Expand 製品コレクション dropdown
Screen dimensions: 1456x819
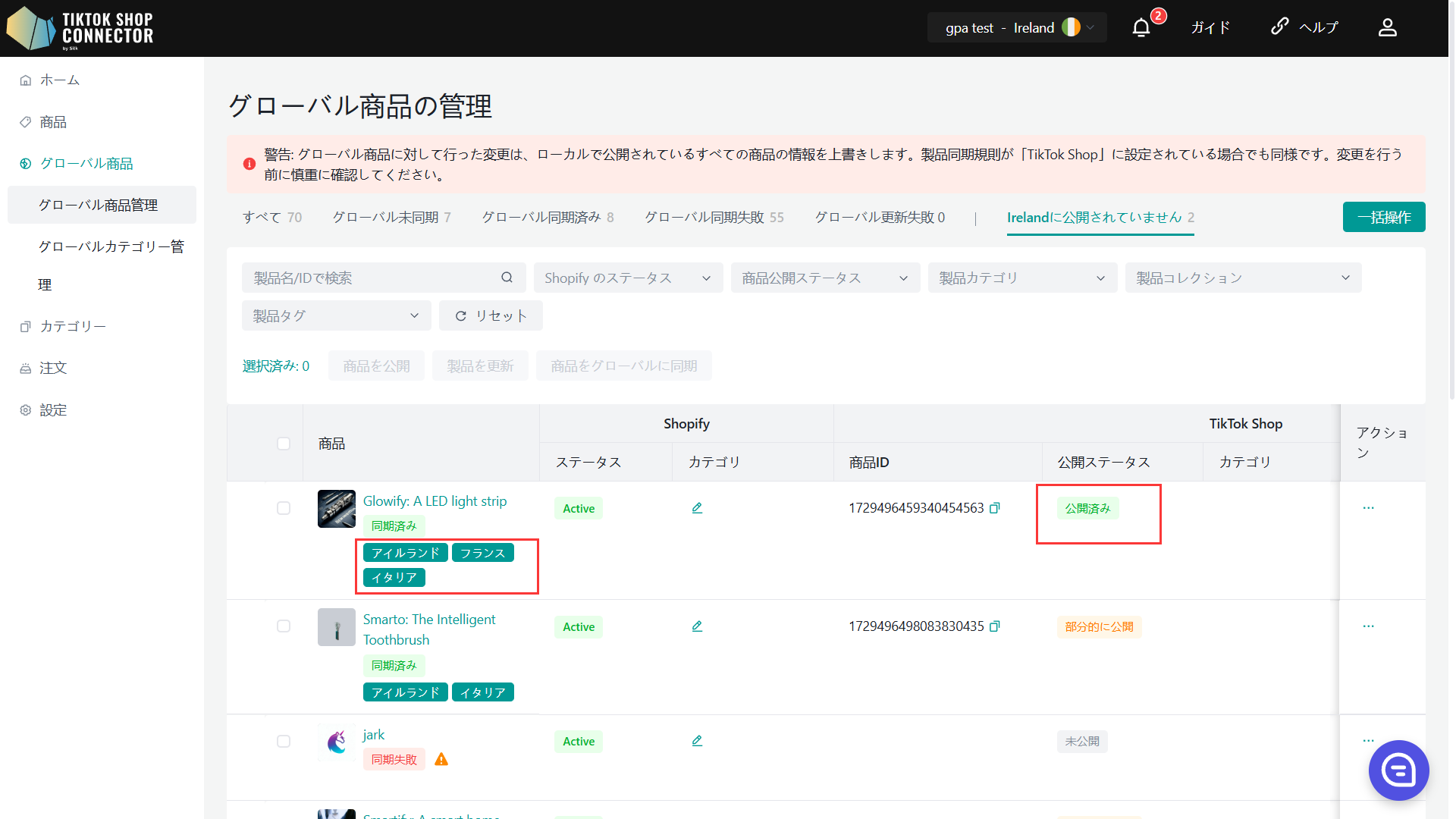(1243, 278)
